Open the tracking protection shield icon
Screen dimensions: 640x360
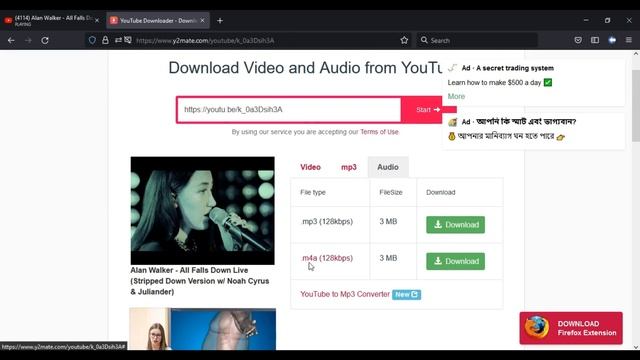tap(92, 40)
